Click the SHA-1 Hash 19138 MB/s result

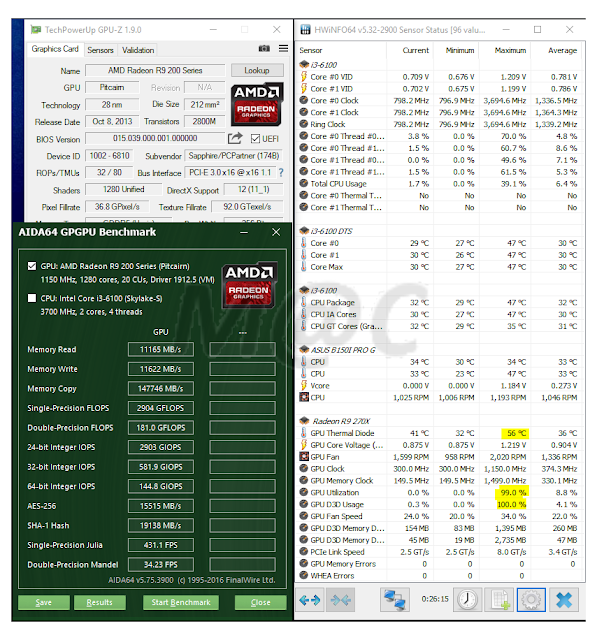point(161,525)
